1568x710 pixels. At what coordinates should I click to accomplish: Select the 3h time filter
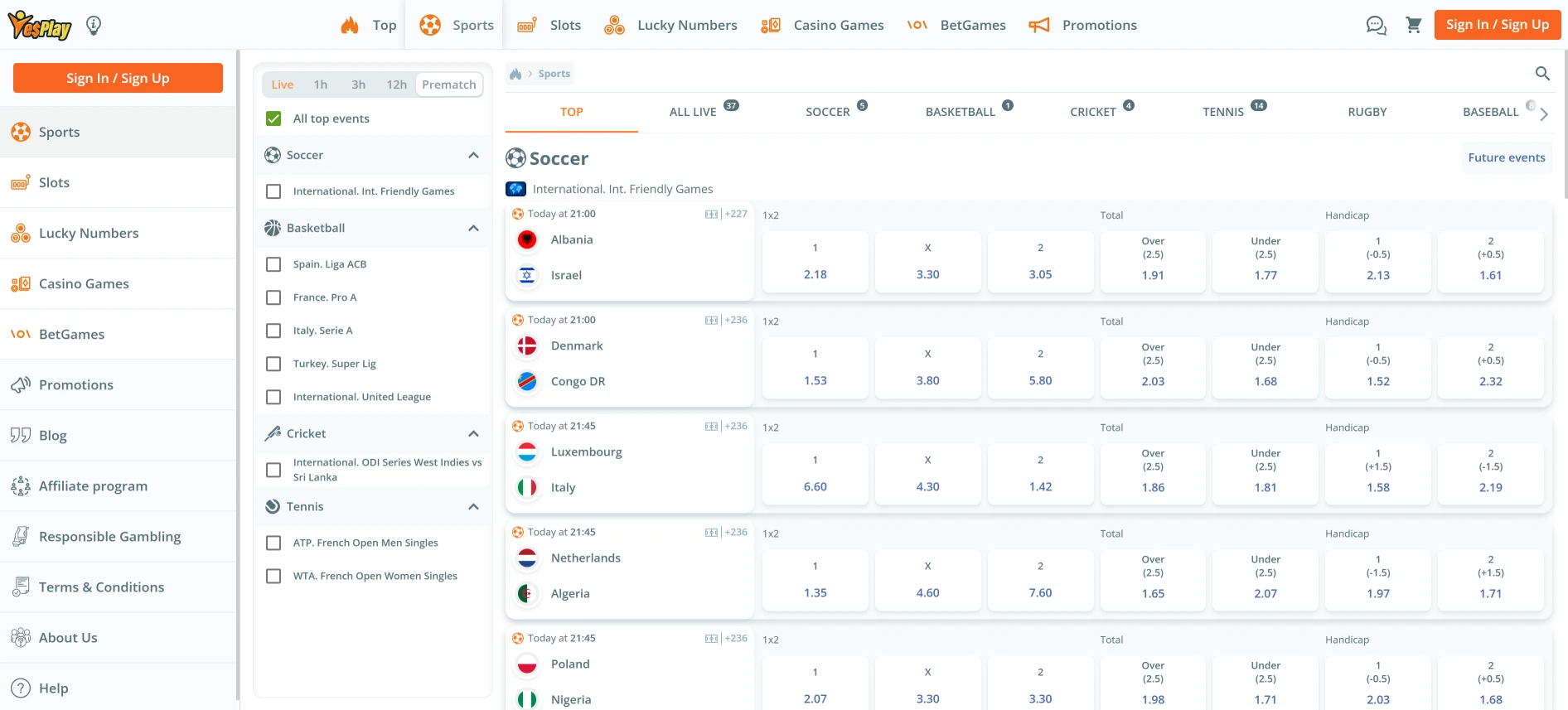[x=358, y=85]
